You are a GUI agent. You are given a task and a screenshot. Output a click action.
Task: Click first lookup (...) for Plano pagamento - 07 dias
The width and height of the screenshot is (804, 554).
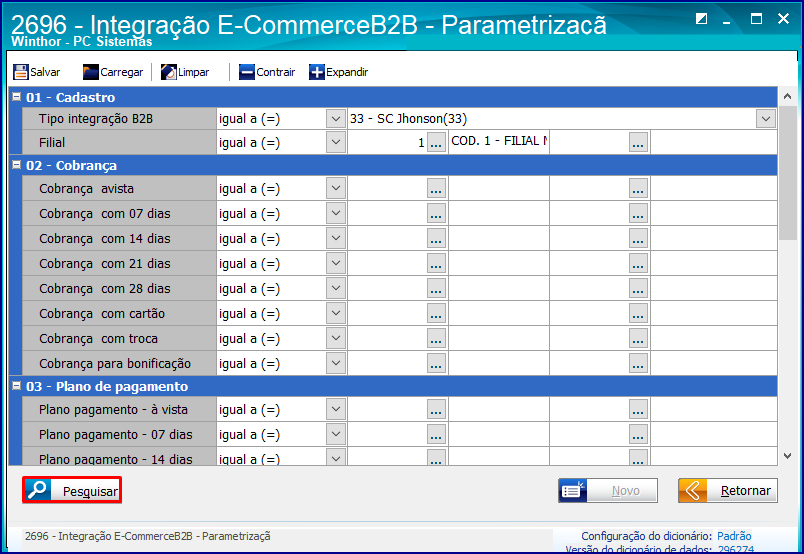[x=436, y=435]
